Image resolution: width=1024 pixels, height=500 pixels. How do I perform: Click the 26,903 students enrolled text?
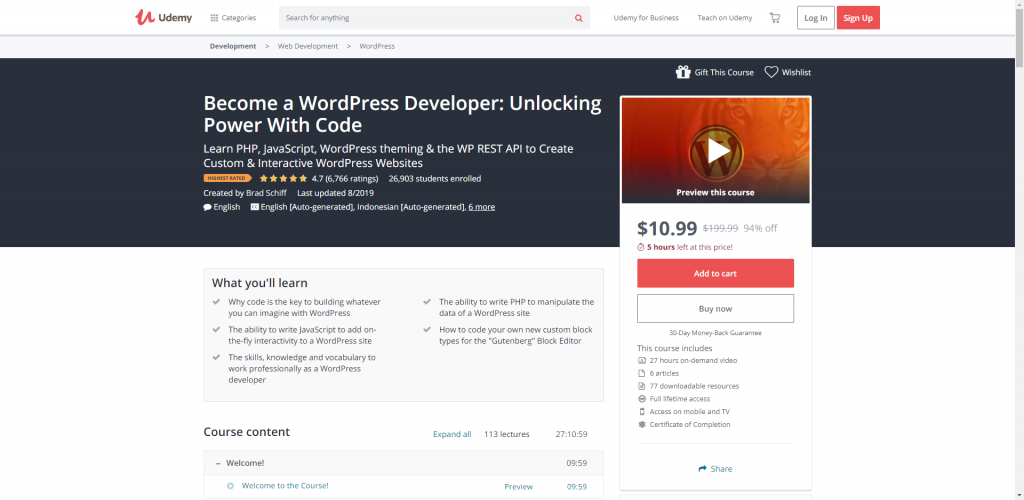435,178
